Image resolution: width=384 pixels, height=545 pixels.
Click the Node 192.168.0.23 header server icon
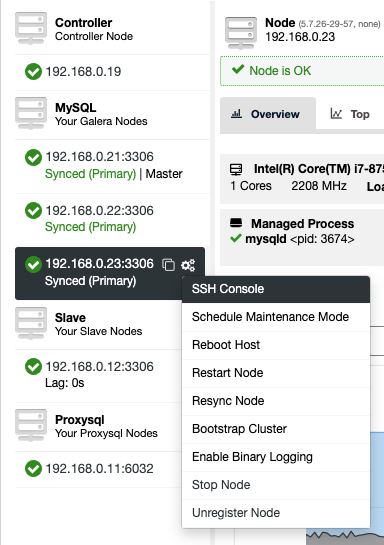pos(241,33)
